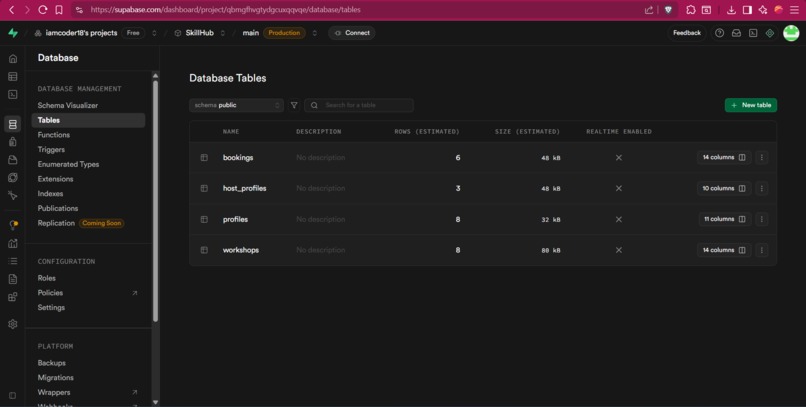806x407 pixels.
Task: Open the Table Editor icon in left rail
Action: 13,77
